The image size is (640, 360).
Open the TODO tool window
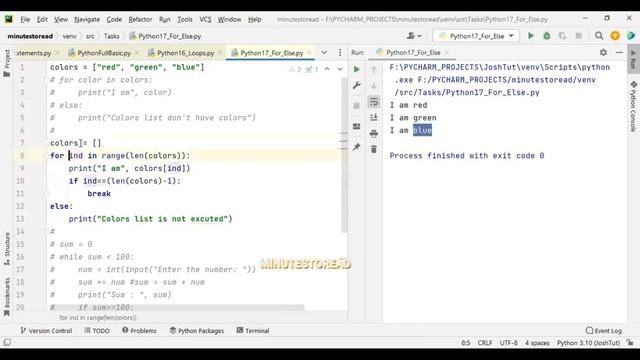coord(97,331)
